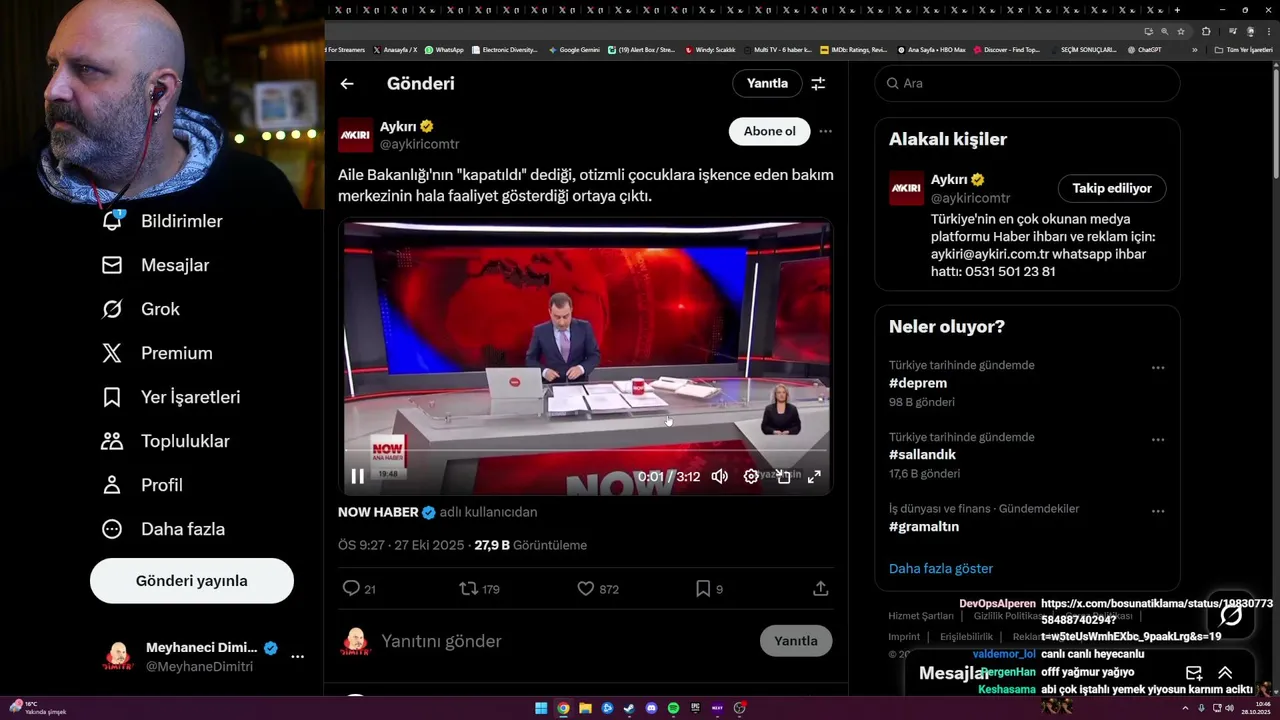This screenshot has height=720, width=1280.
Task: Open Windy: Sıcaklık bookmark
Action: (x=710, y=49)
